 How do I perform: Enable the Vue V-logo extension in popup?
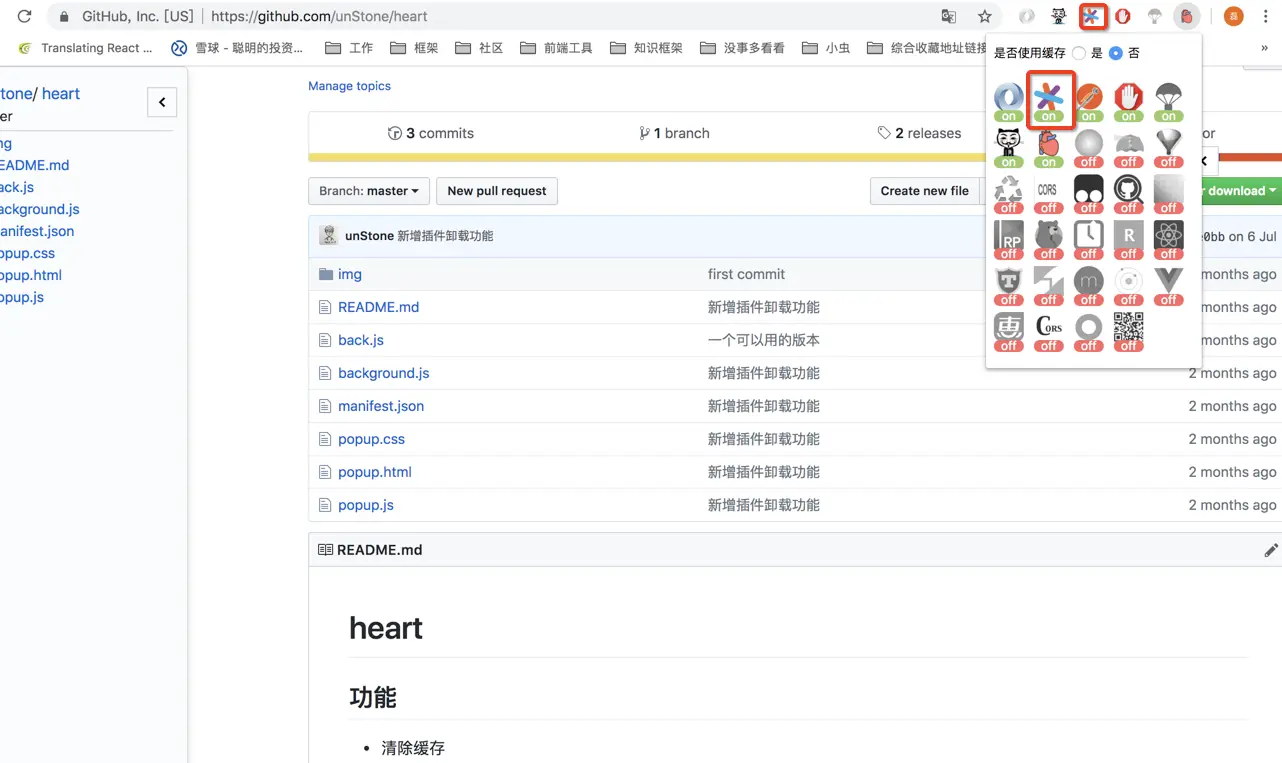pos(1168,285)
